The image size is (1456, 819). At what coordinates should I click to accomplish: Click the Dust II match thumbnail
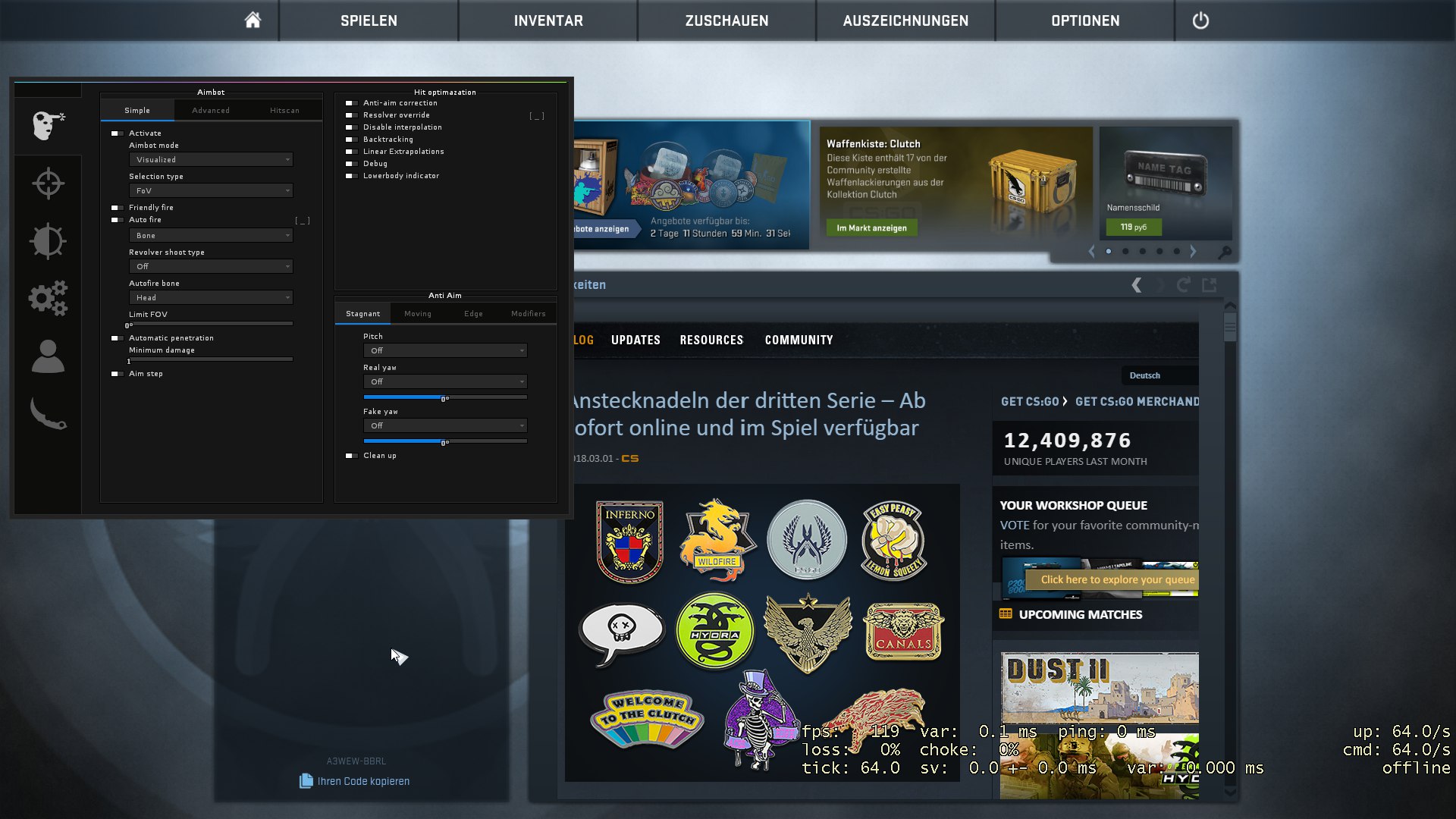point(1099,687)
